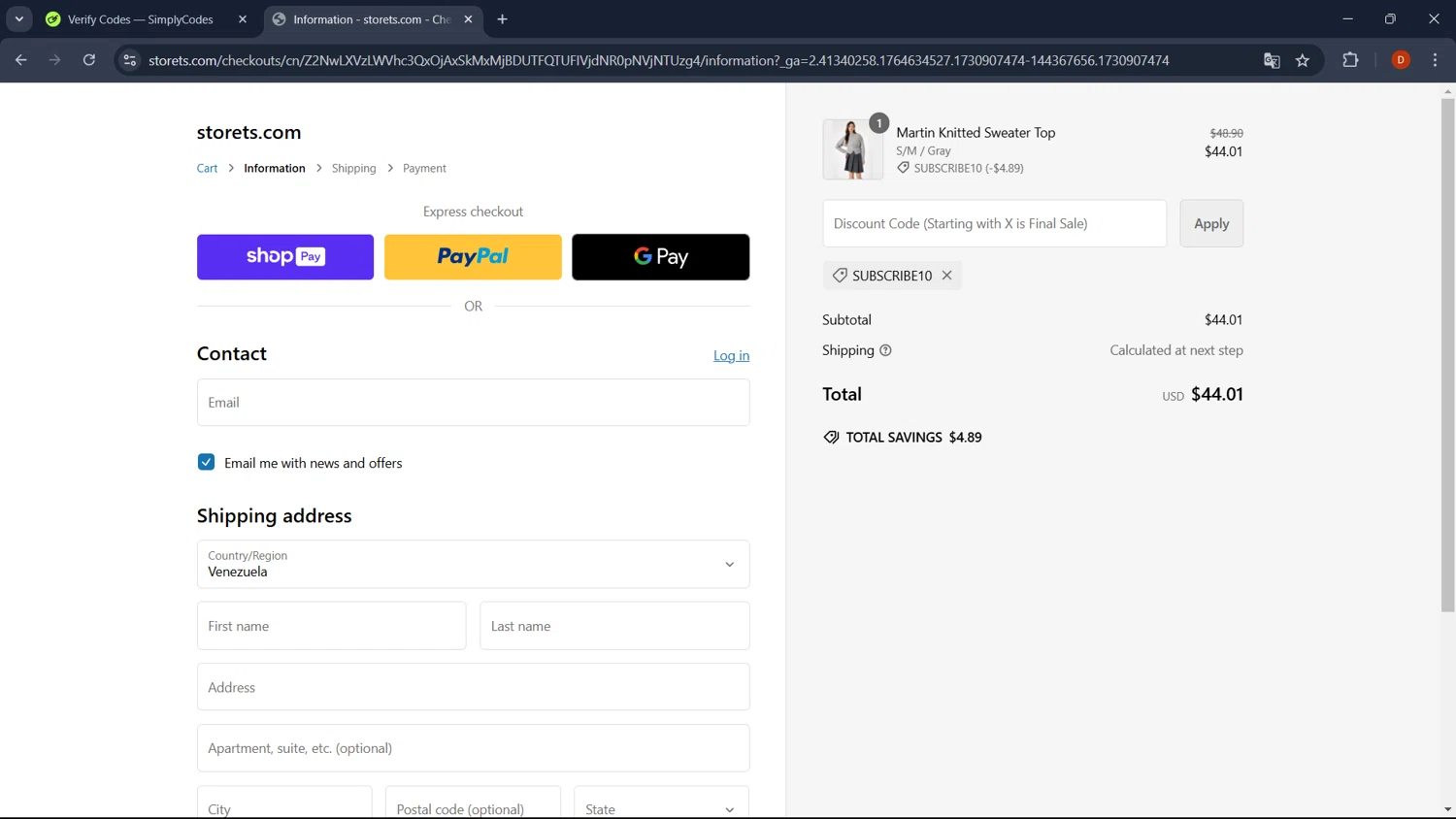Open a new browser tab
The image size is (1456, 819).
pyautogui.click(x=502, y=19)
